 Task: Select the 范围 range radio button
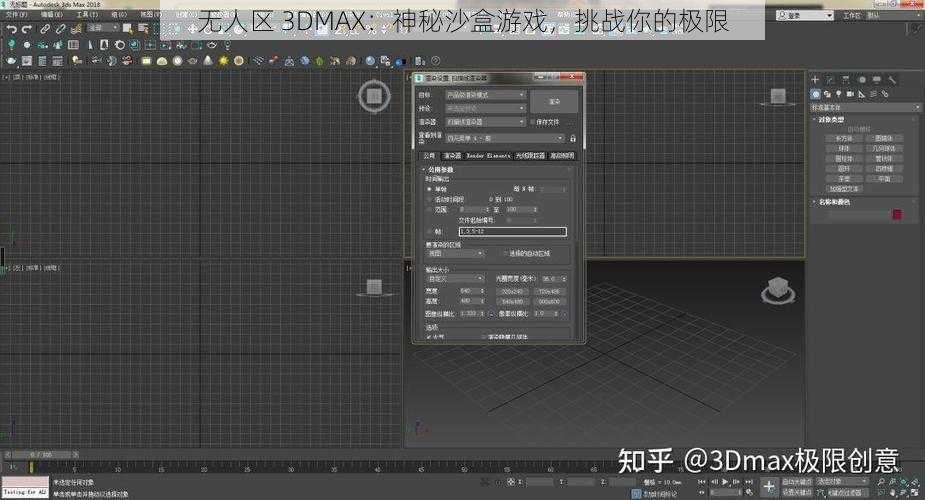(x=429, y=210)
